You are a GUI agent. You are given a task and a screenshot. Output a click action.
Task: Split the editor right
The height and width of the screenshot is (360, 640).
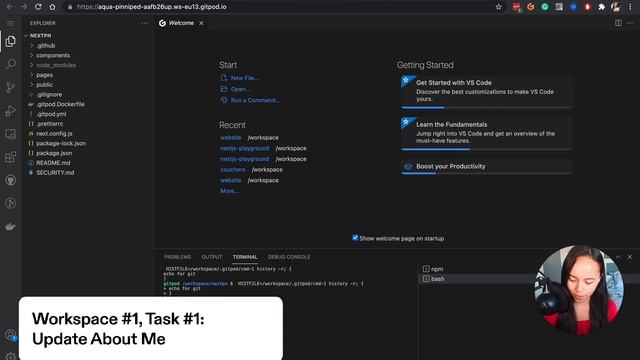pos(618,23)
